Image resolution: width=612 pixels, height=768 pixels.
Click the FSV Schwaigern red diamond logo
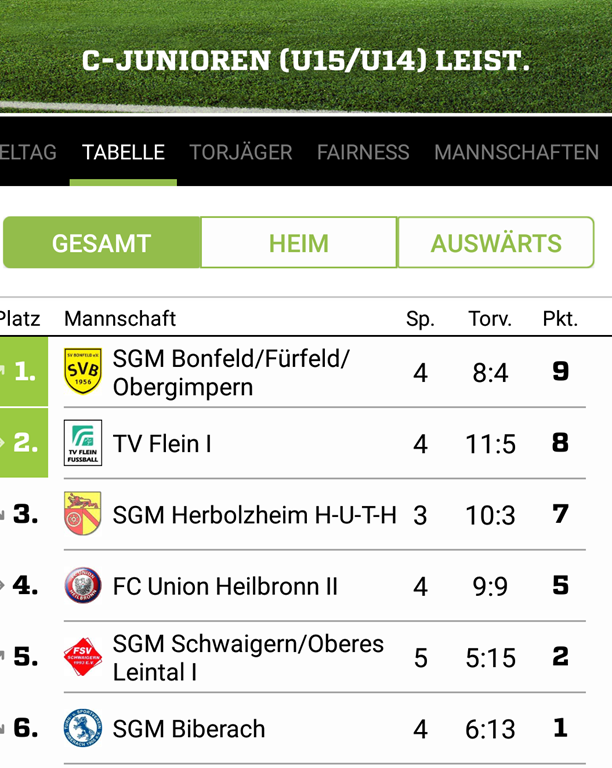82,657
